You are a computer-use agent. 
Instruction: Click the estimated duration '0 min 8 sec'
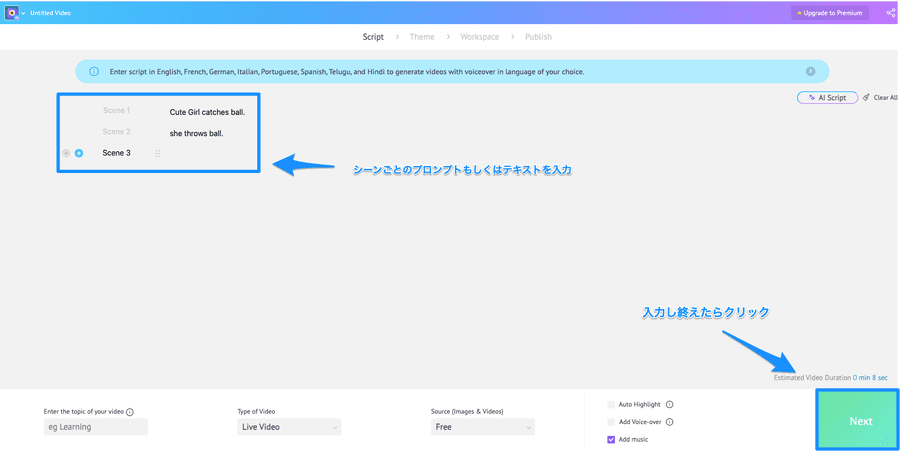click(870, 378)
